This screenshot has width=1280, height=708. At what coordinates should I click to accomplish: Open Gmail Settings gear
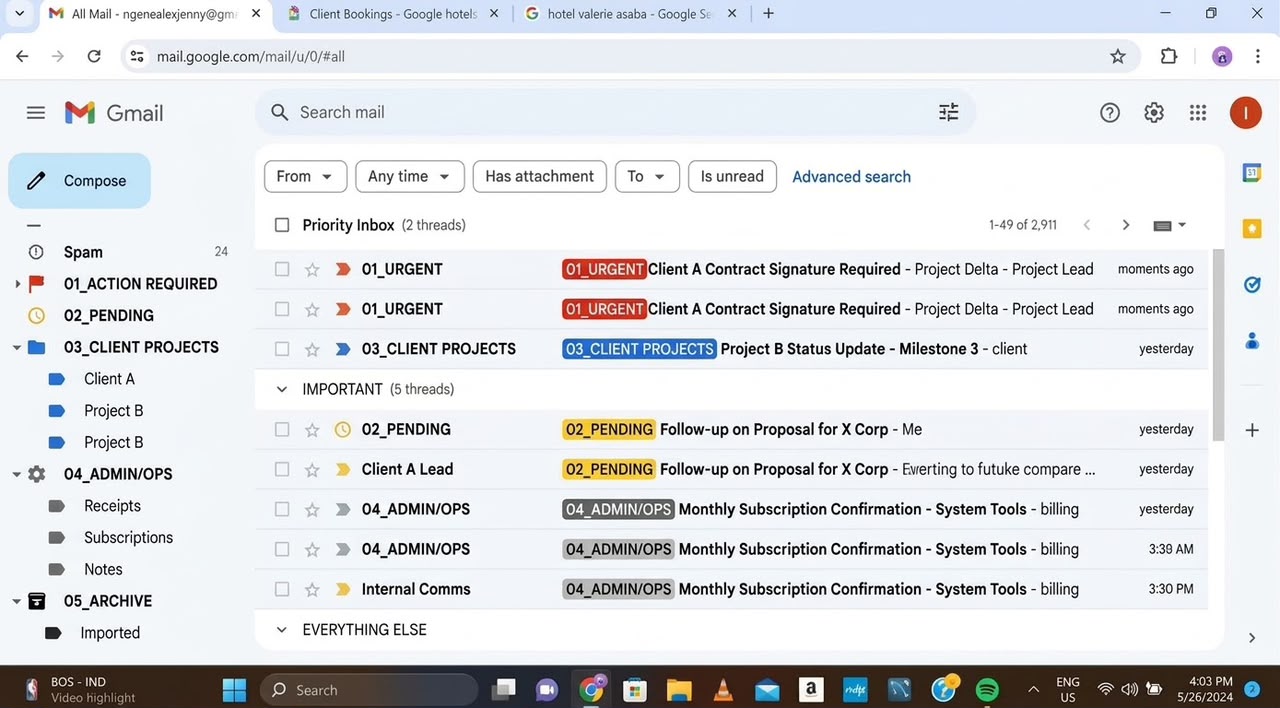1154,113
